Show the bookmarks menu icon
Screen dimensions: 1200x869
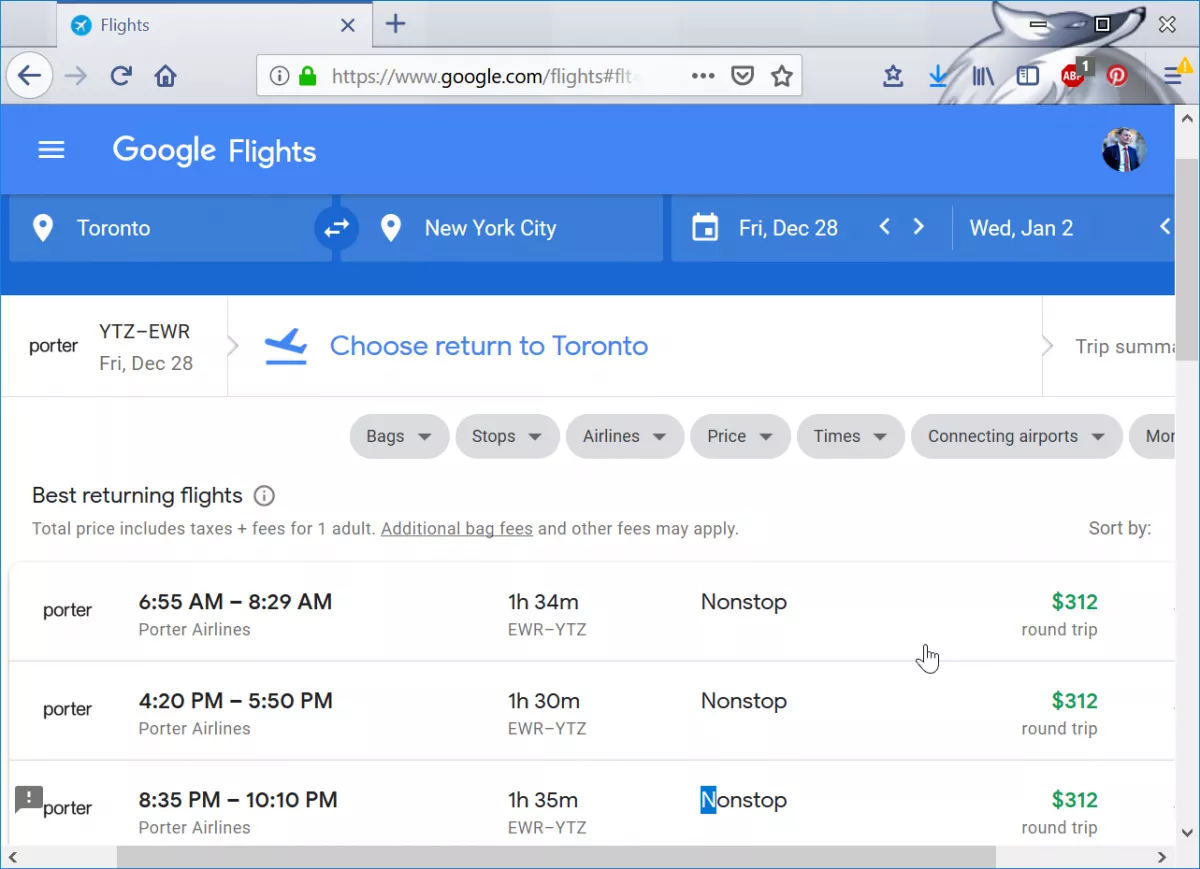point(893,76)
